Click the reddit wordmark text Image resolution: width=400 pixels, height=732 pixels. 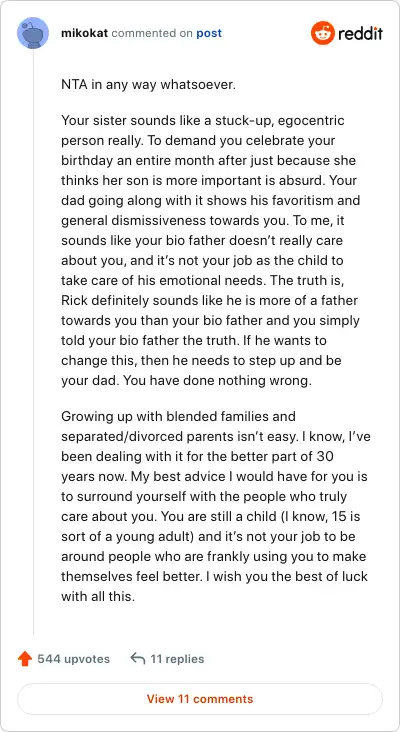point(360,33)
